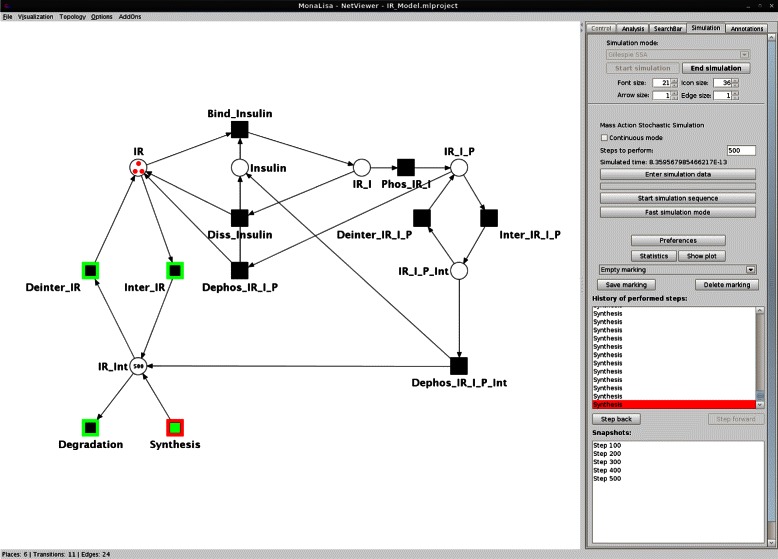778x559 pixels.
Task: Enable Continuous mode checkbox
Action: [604, 137]
